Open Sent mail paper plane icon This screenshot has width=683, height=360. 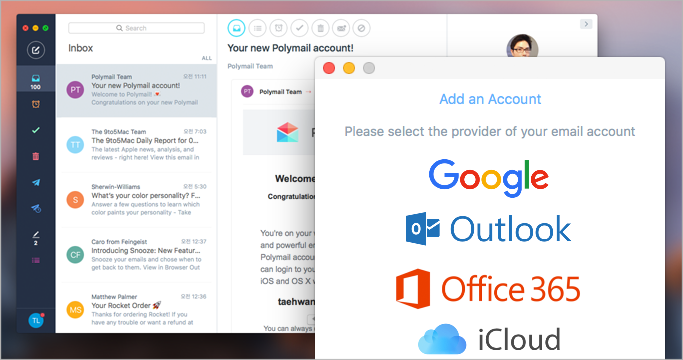click(36, 182)
